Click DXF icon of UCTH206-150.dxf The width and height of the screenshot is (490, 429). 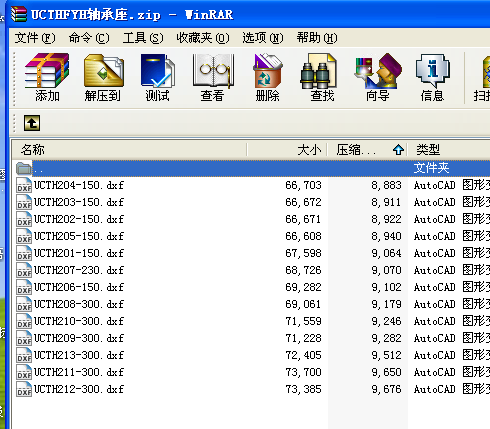(24, 287)
